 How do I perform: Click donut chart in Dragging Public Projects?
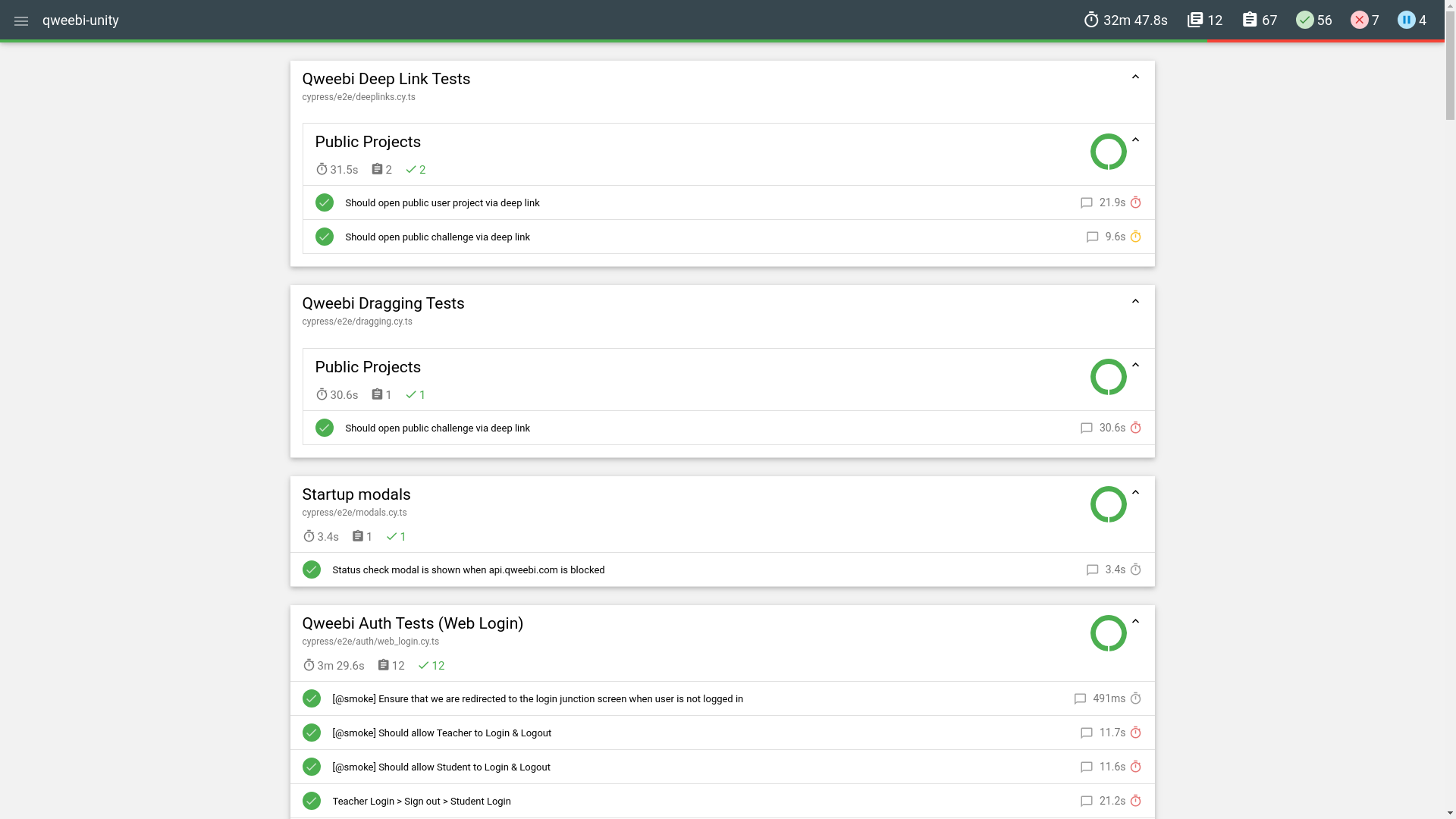1108,377
